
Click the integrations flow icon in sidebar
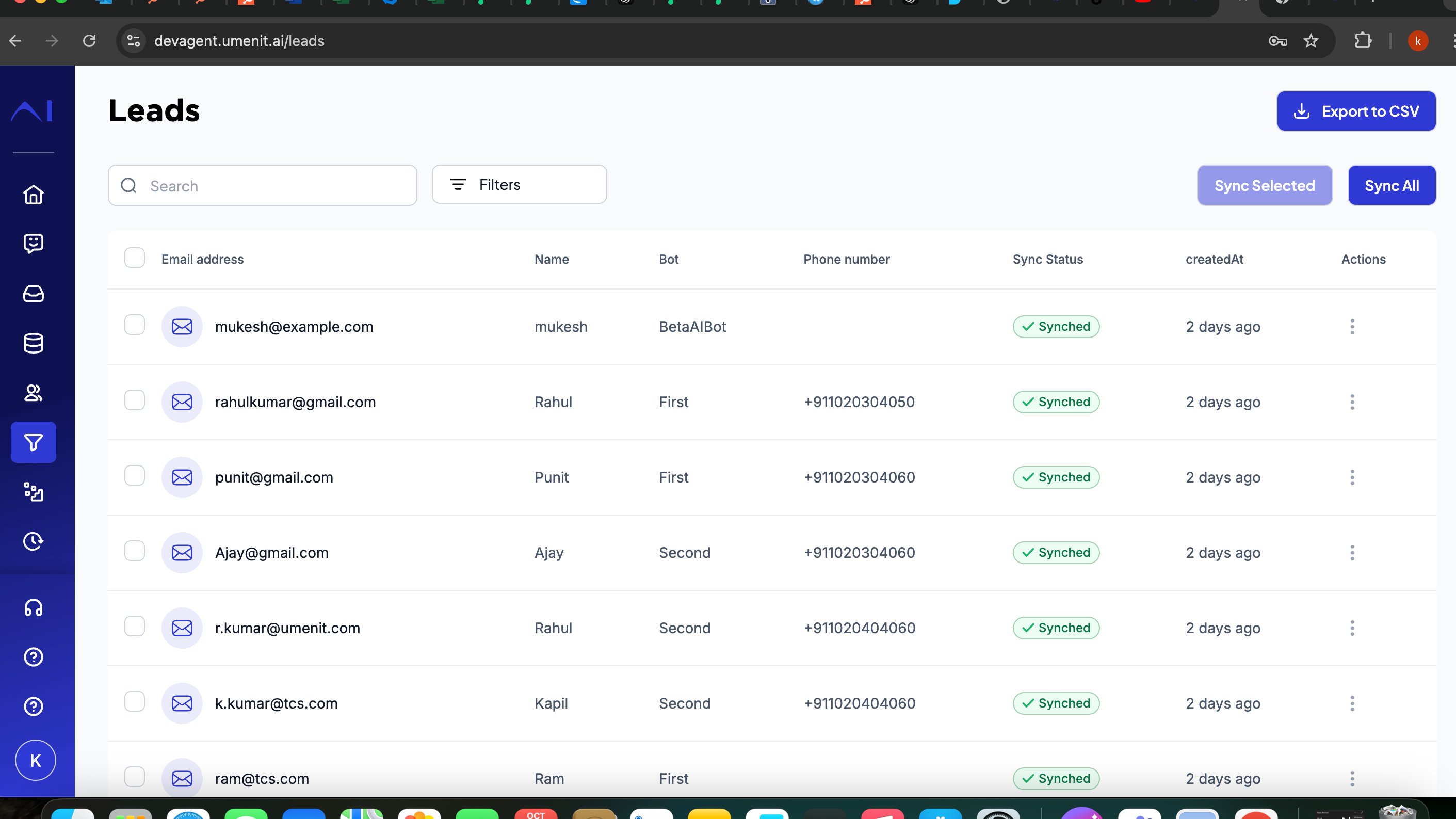[x=34, y=492]
